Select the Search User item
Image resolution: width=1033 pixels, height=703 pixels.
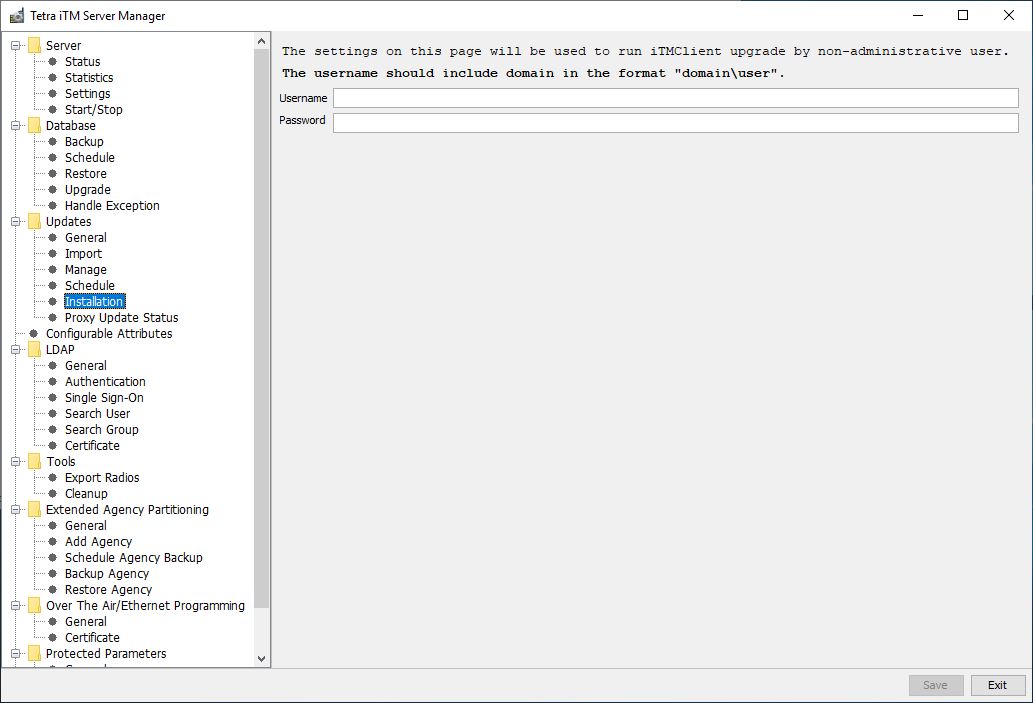click(98, 413)
